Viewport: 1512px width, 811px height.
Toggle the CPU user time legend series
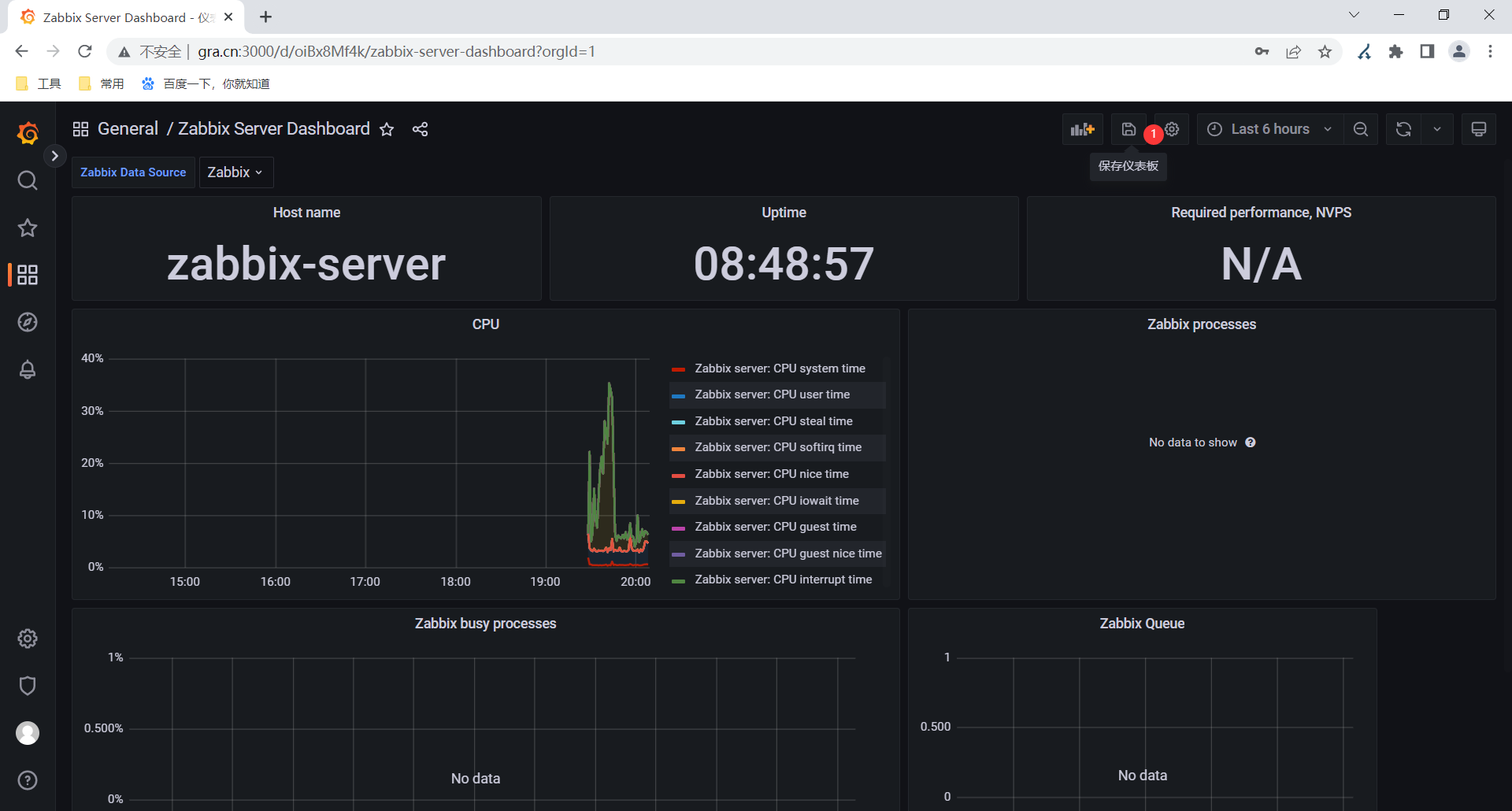772,394
